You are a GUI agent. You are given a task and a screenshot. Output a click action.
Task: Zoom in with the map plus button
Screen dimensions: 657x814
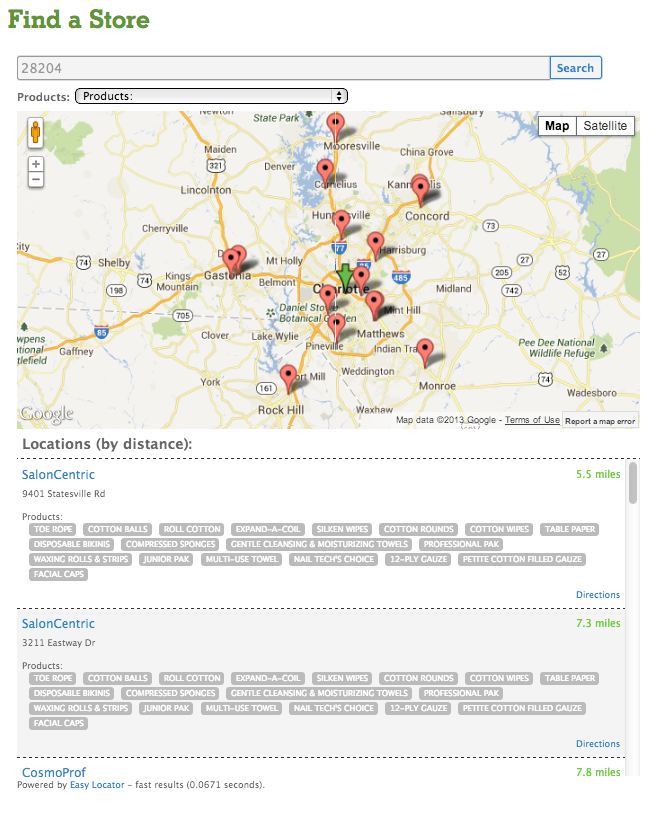[36, 164]
